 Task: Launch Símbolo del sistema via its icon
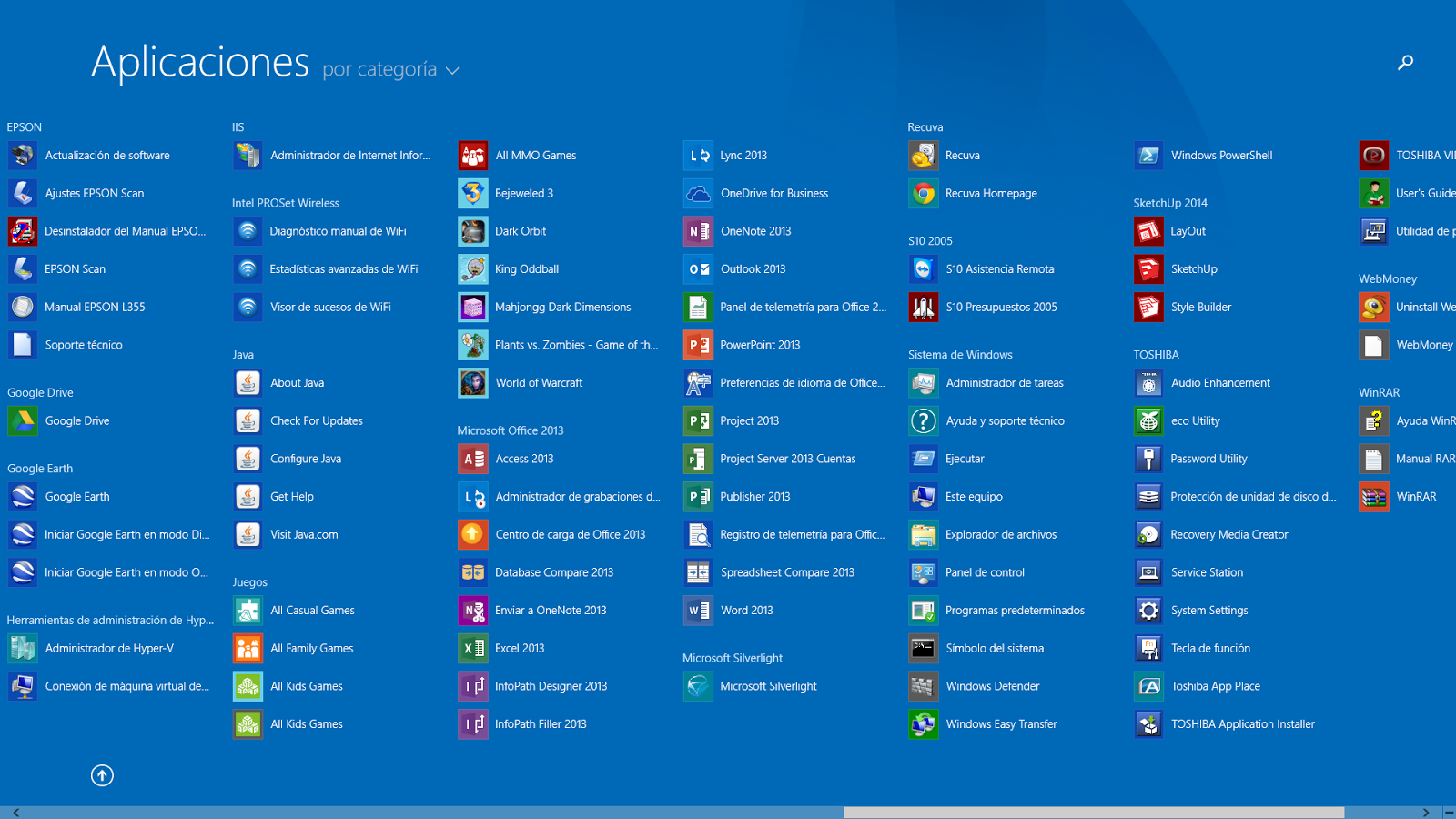(x=924, y=648)
